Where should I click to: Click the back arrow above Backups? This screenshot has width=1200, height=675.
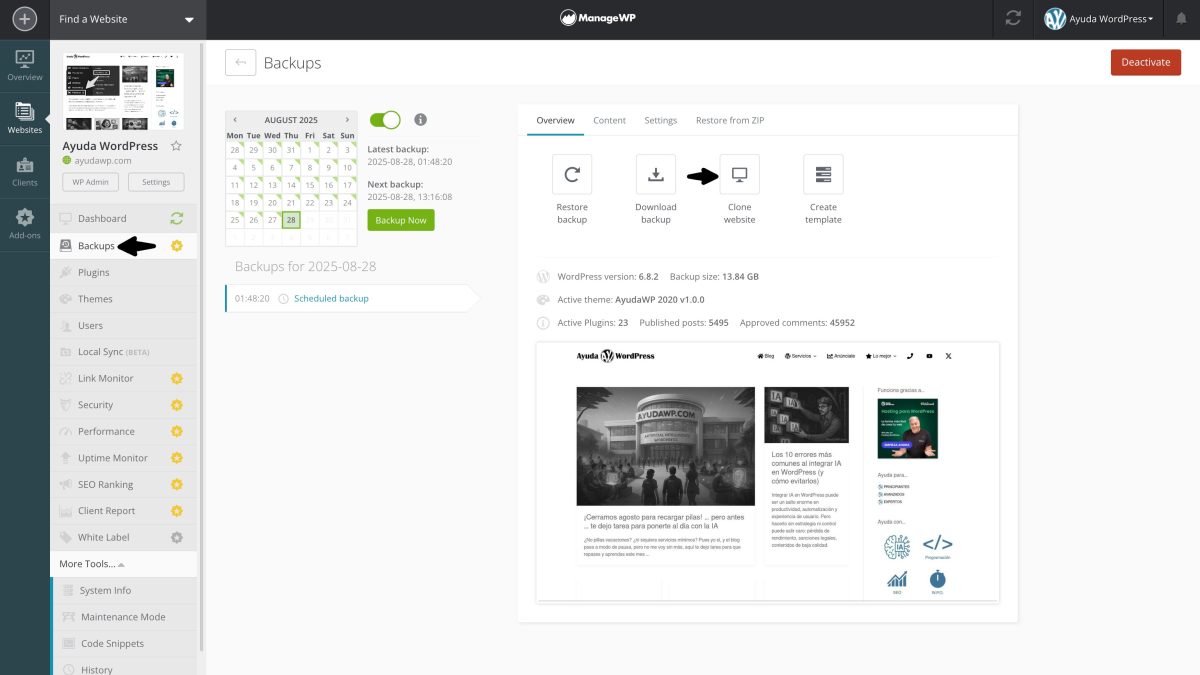point(240,62)
